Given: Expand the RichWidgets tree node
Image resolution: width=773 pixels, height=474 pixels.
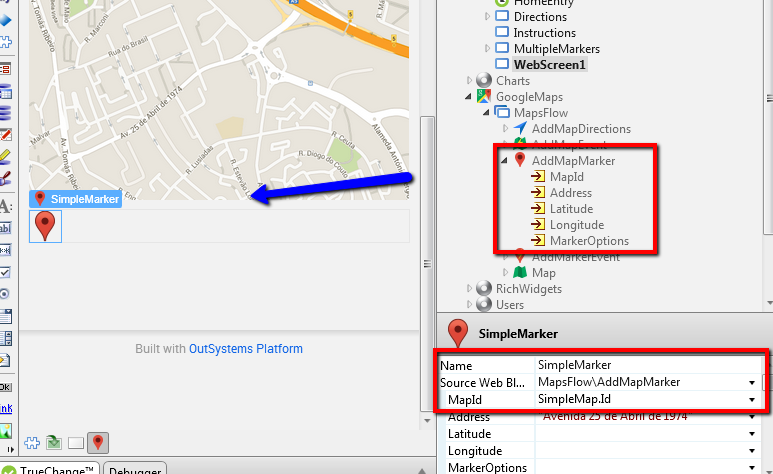Looking at the screenshot, I should (x=470, y=289).
